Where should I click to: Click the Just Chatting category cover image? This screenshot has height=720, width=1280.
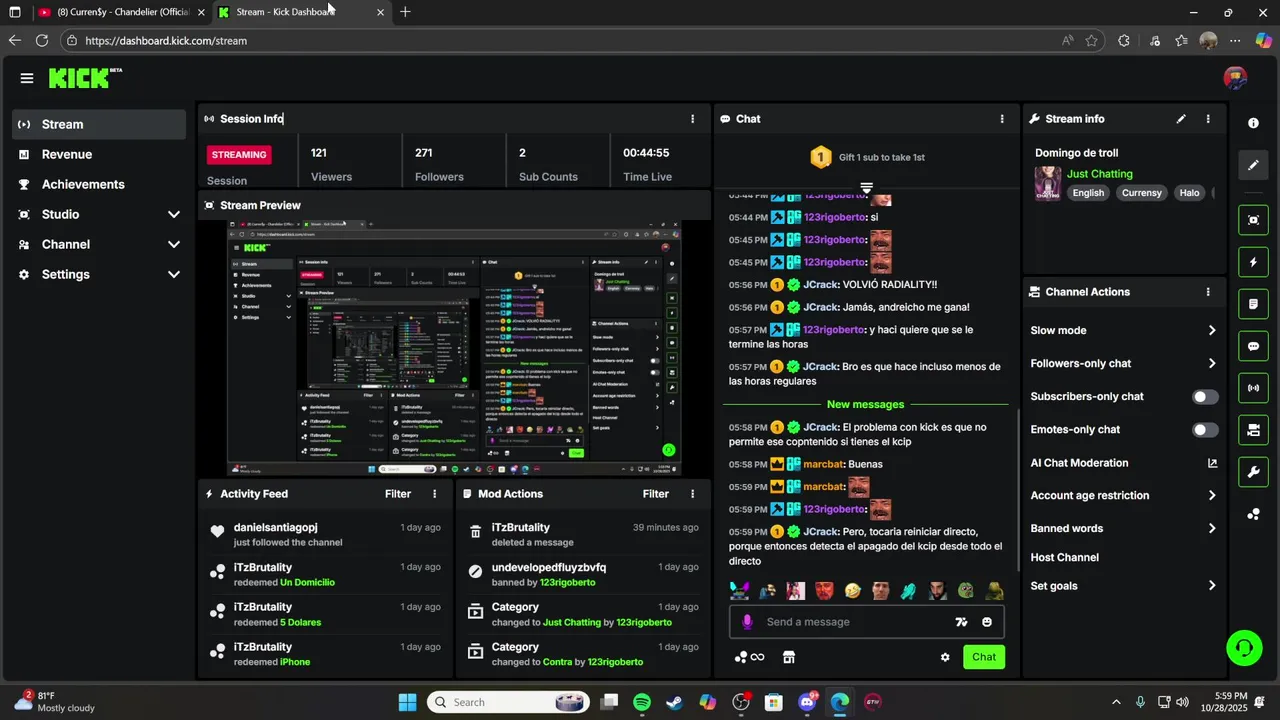pos(1047,183)
